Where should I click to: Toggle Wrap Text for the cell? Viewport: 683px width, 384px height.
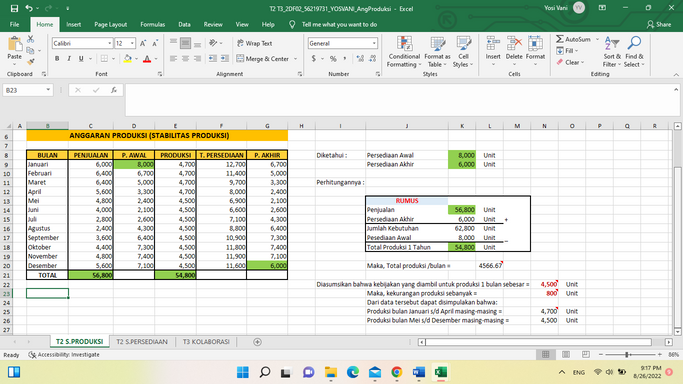(254, 43)
